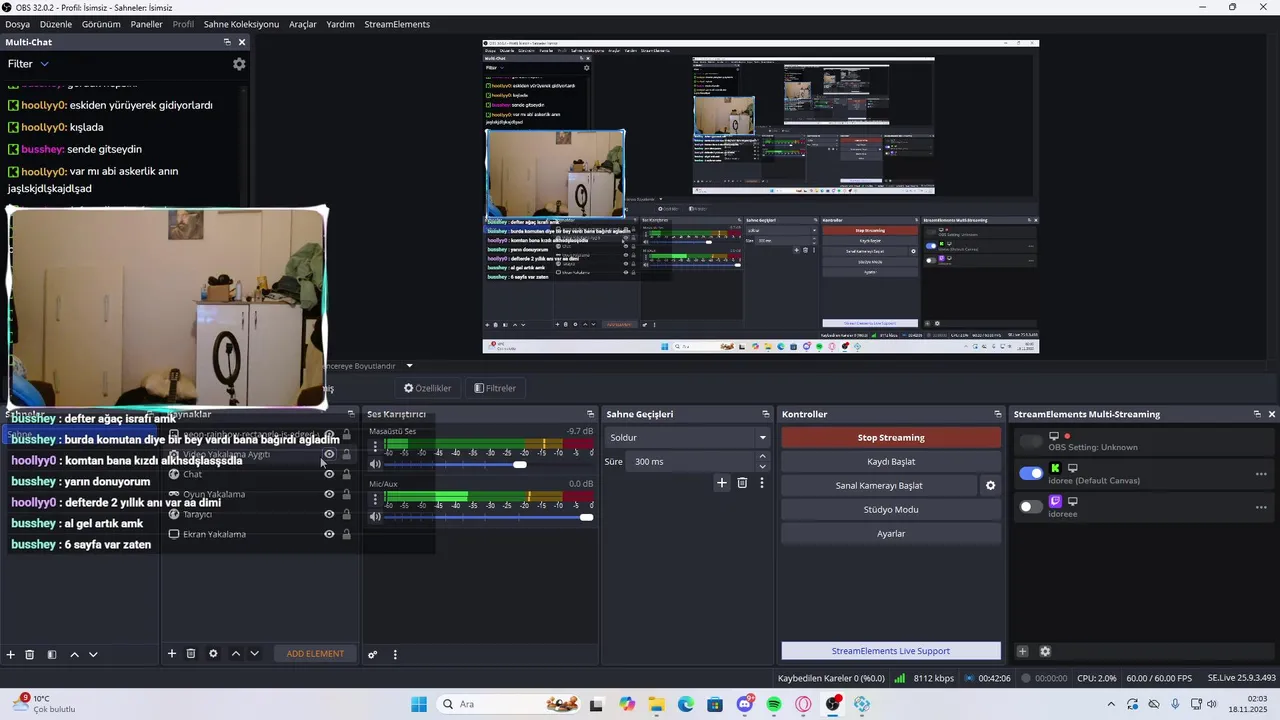This screenshot has width=1280, height=720.
Task: Move selected source up in Kaynaklar
Action: [236, 654]
